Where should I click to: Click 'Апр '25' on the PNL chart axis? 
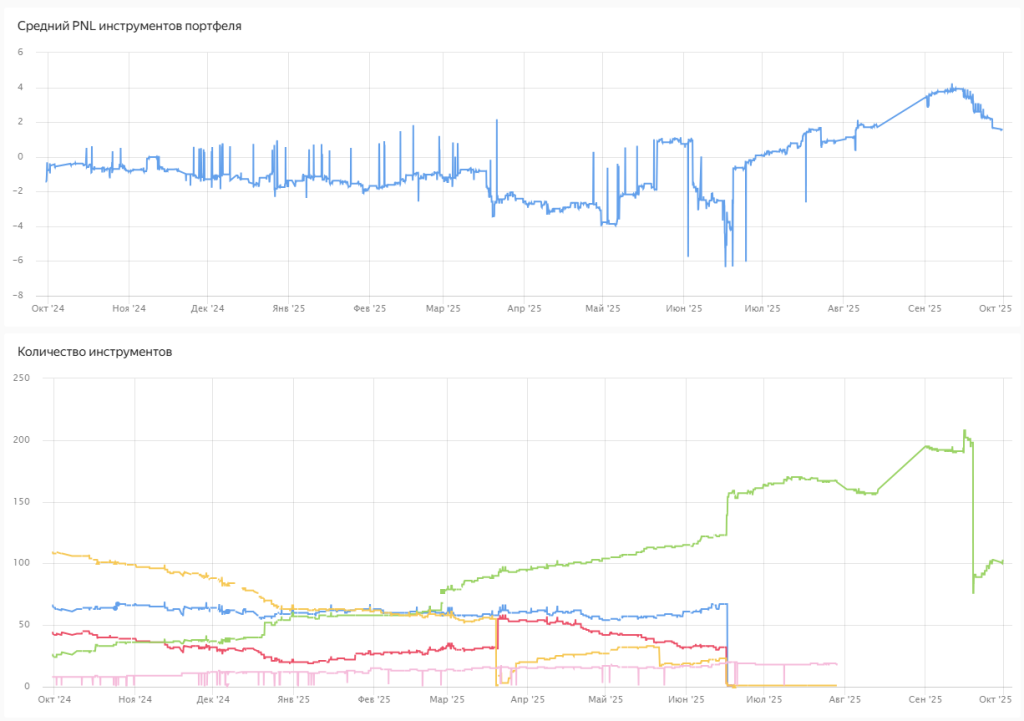point(524,309)
